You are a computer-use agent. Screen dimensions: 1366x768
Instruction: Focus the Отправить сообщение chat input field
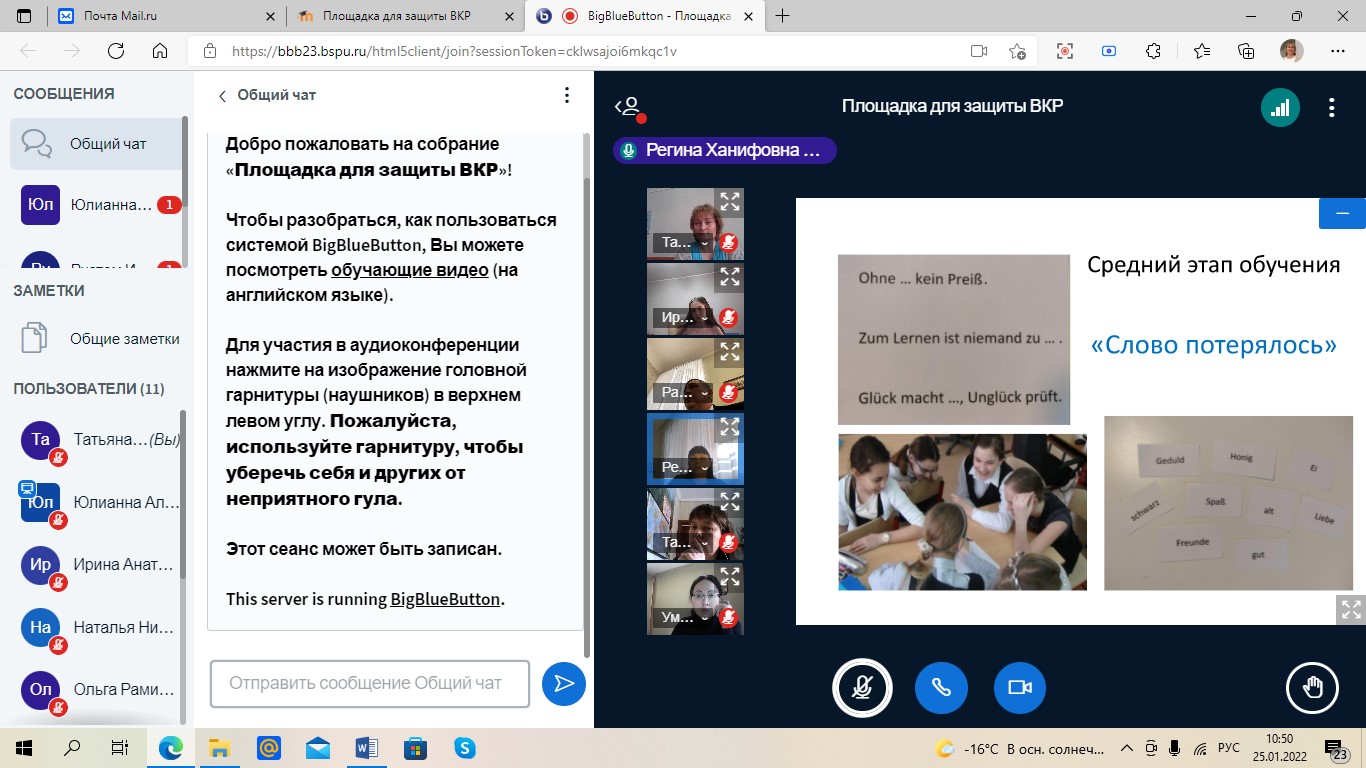click(x=368, y=684)
